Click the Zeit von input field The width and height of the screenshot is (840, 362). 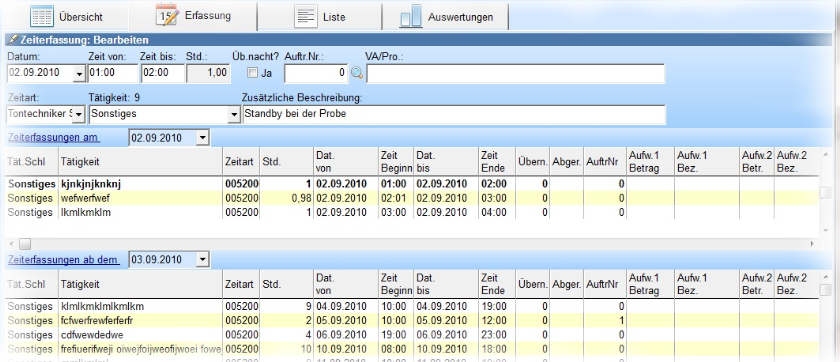(x=113, y=73)
